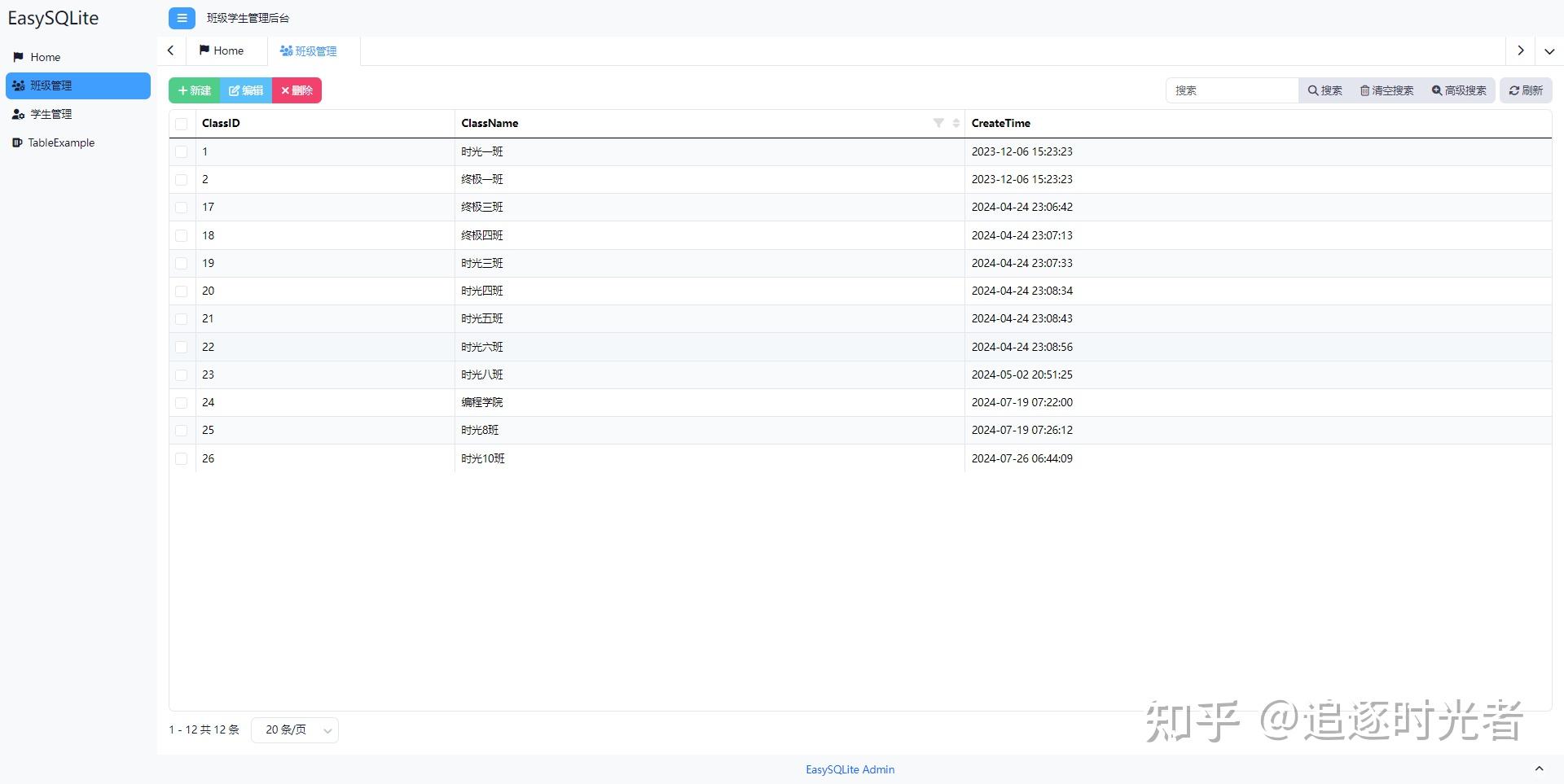
Task: Switch to the Home tab
Action: (222, 50)
